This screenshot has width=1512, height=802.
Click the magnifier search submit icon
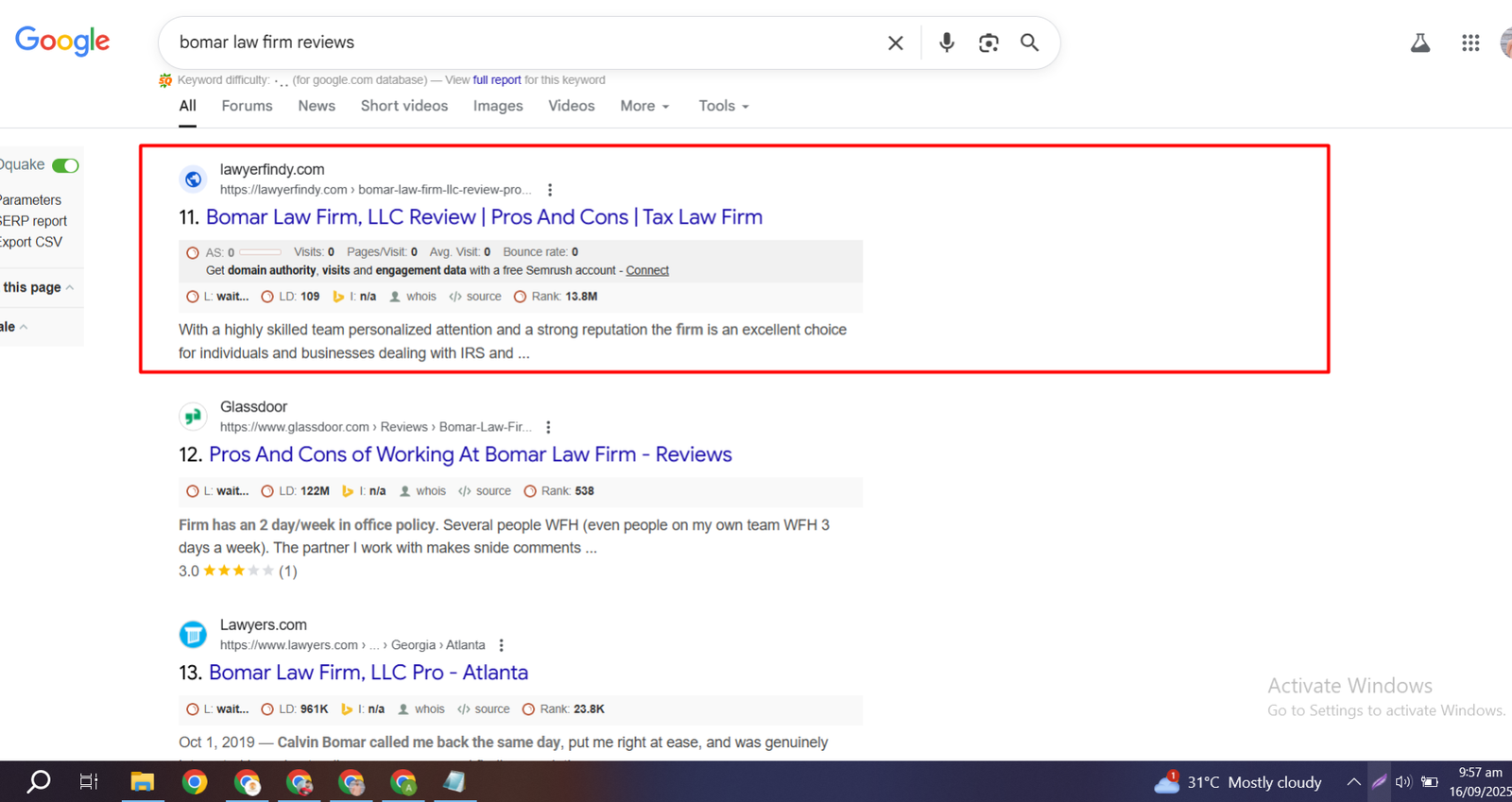[1029, 43]
